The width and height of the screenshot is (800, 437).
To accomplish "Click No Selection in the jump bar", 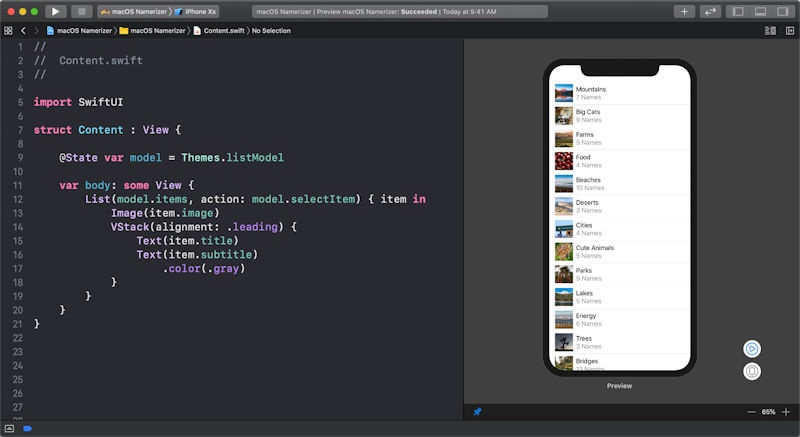I will pos(274,31).
